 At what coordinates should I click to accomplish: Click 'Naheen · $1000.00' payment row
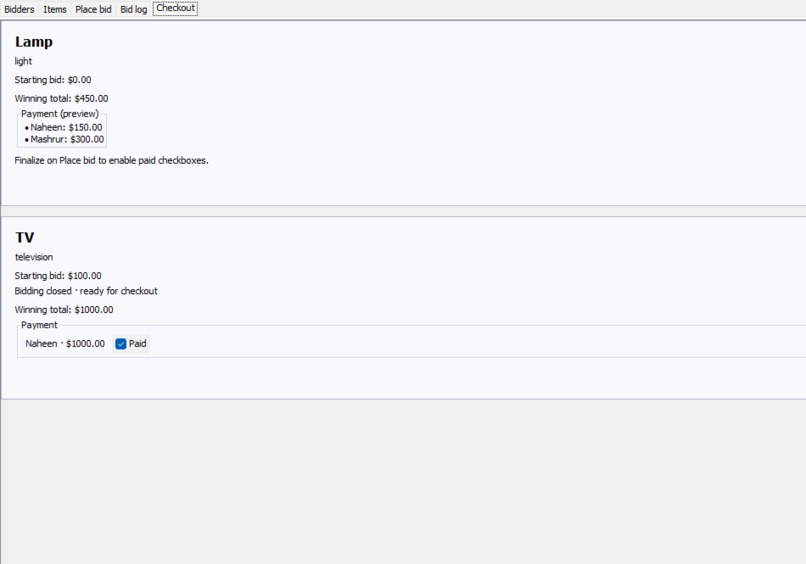pos(65,343)
